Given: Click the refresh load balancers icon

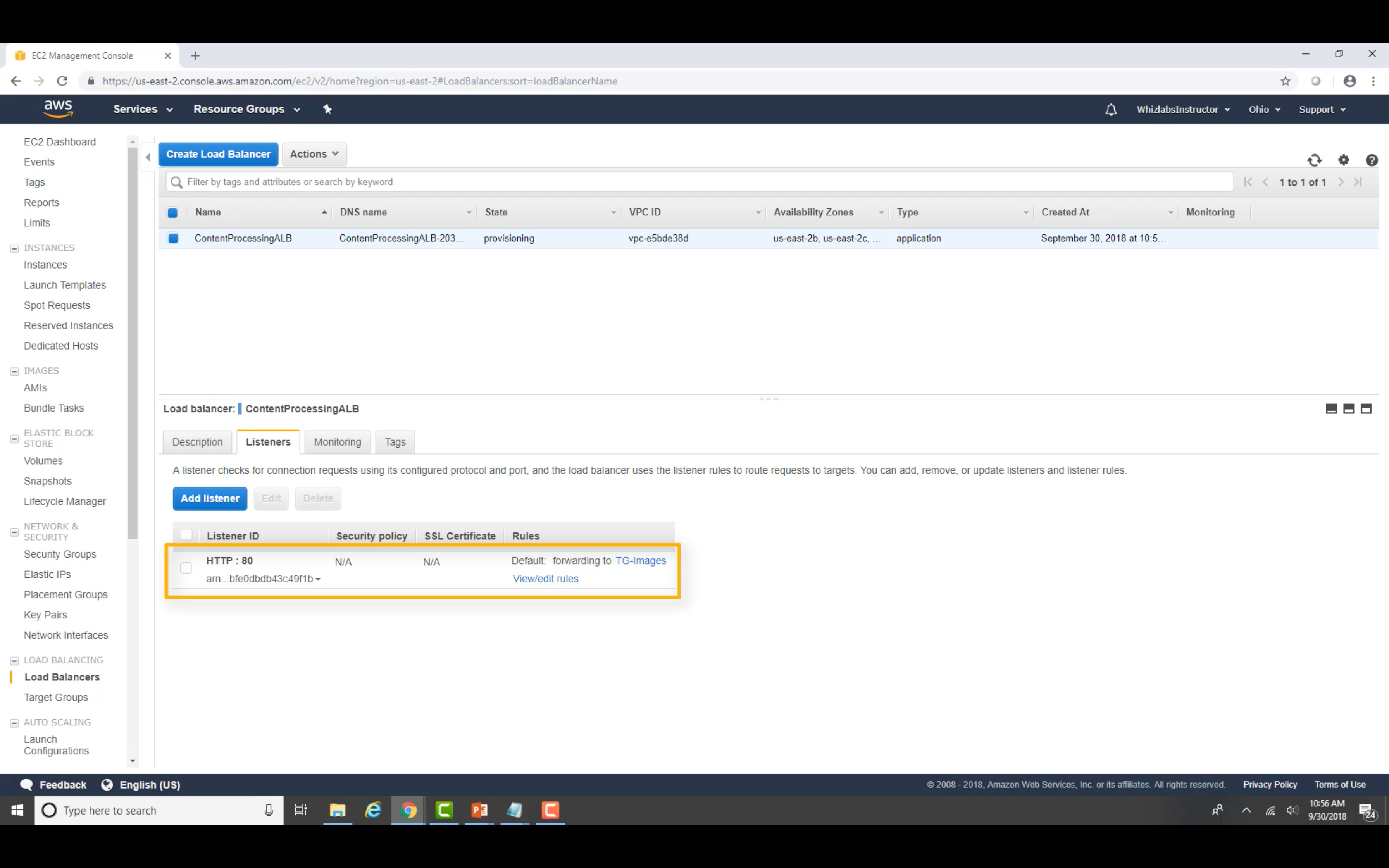Looking at the screenshot, I should (x=1314, y=160).
